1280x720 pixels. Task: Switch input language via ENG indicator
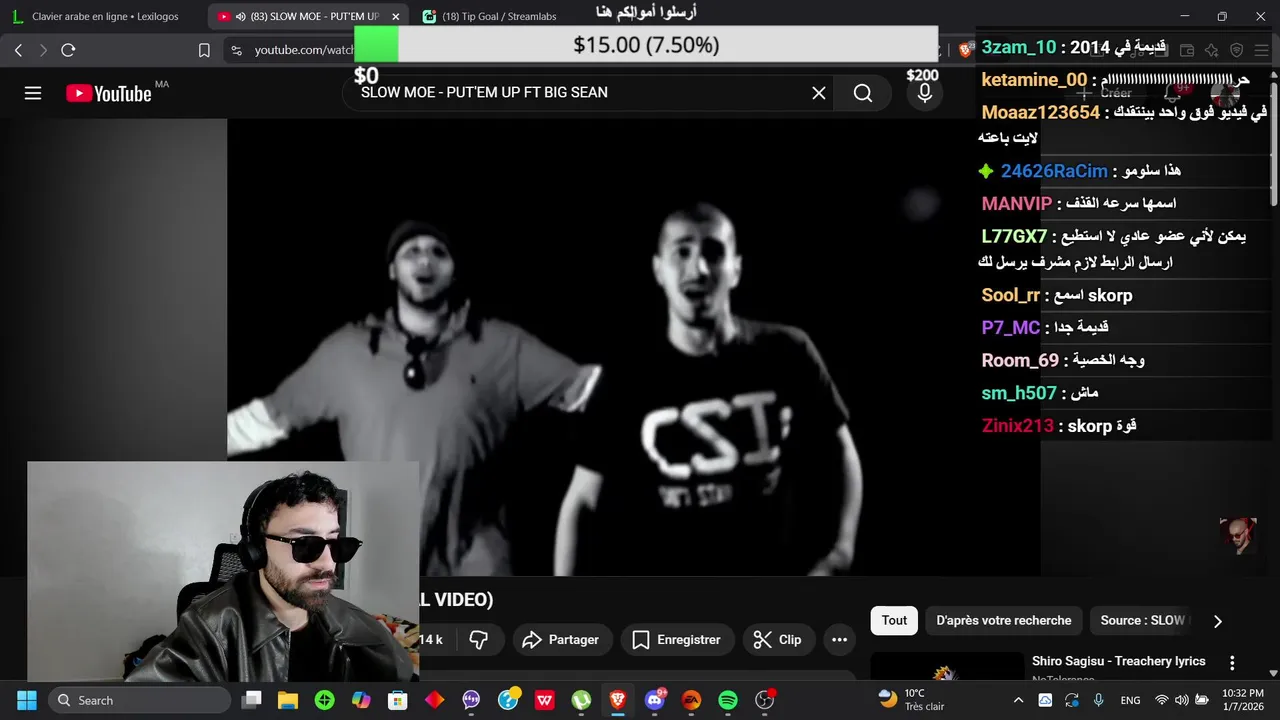tap(1130, 700)
